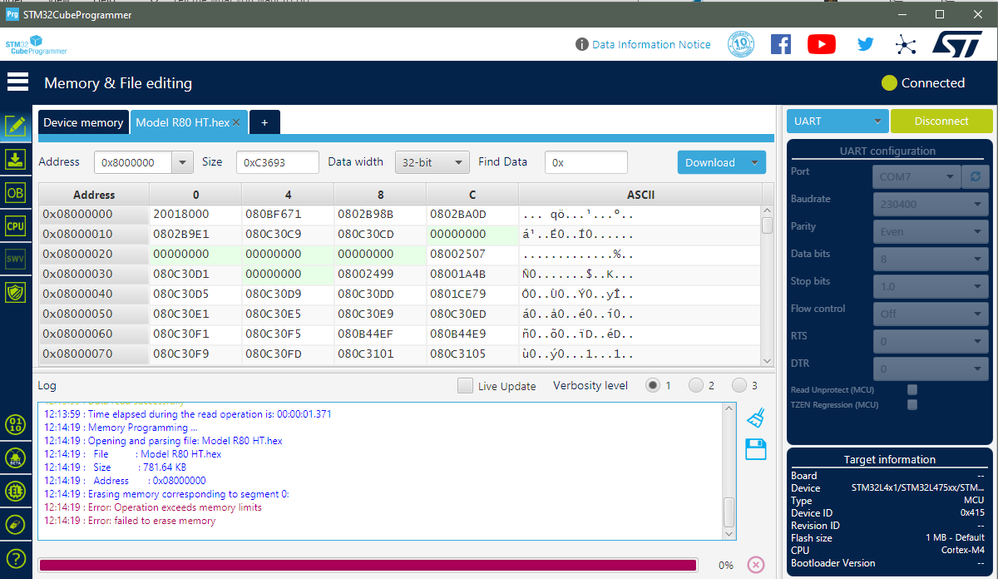
Task: Open ST Facebook page icon
Action: [781, 45]
